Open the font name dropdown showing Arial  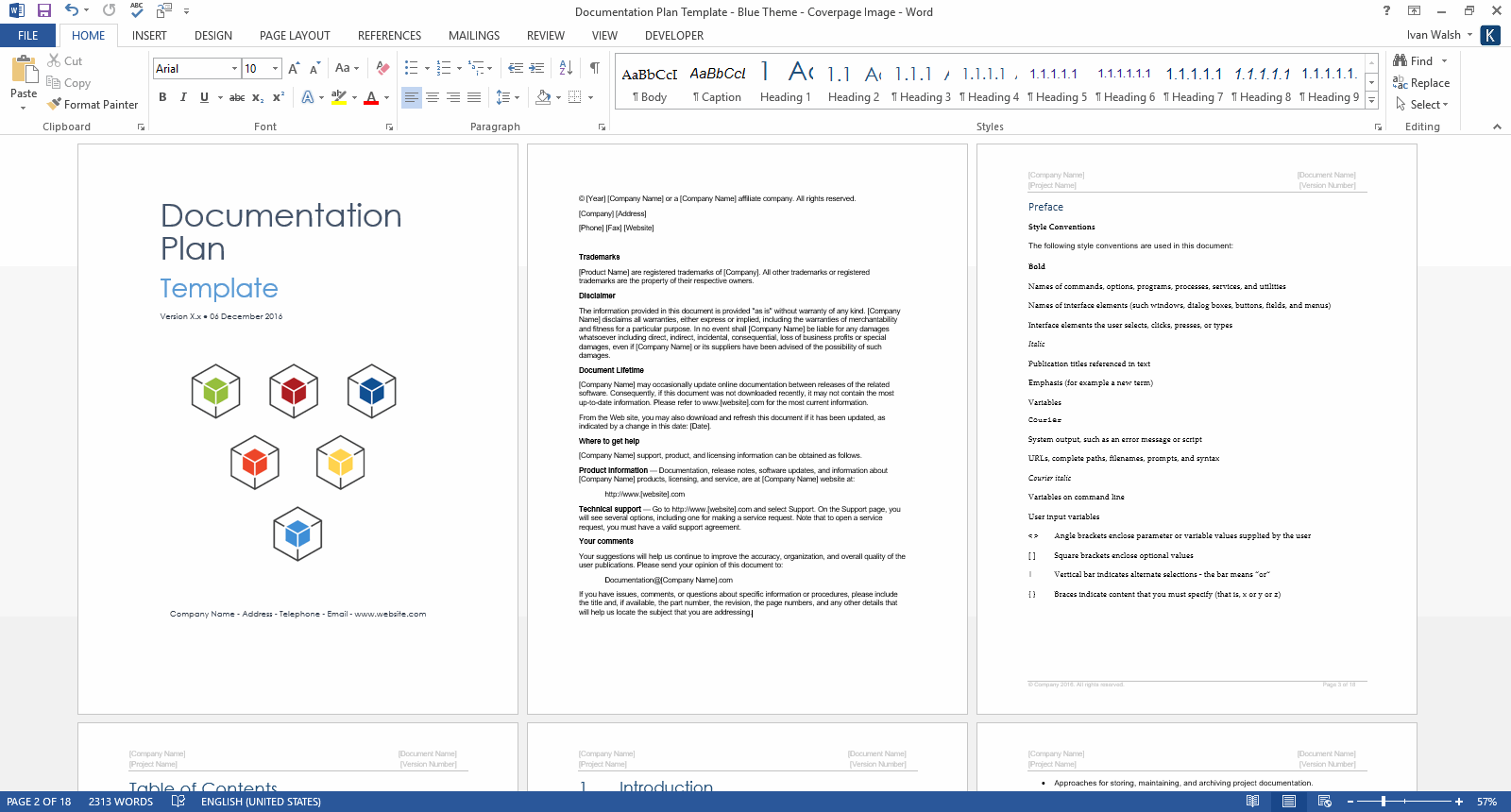coord(234,68)
